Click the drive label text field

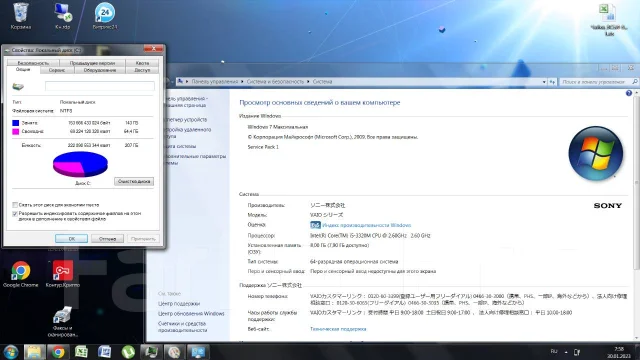point(100,86)
